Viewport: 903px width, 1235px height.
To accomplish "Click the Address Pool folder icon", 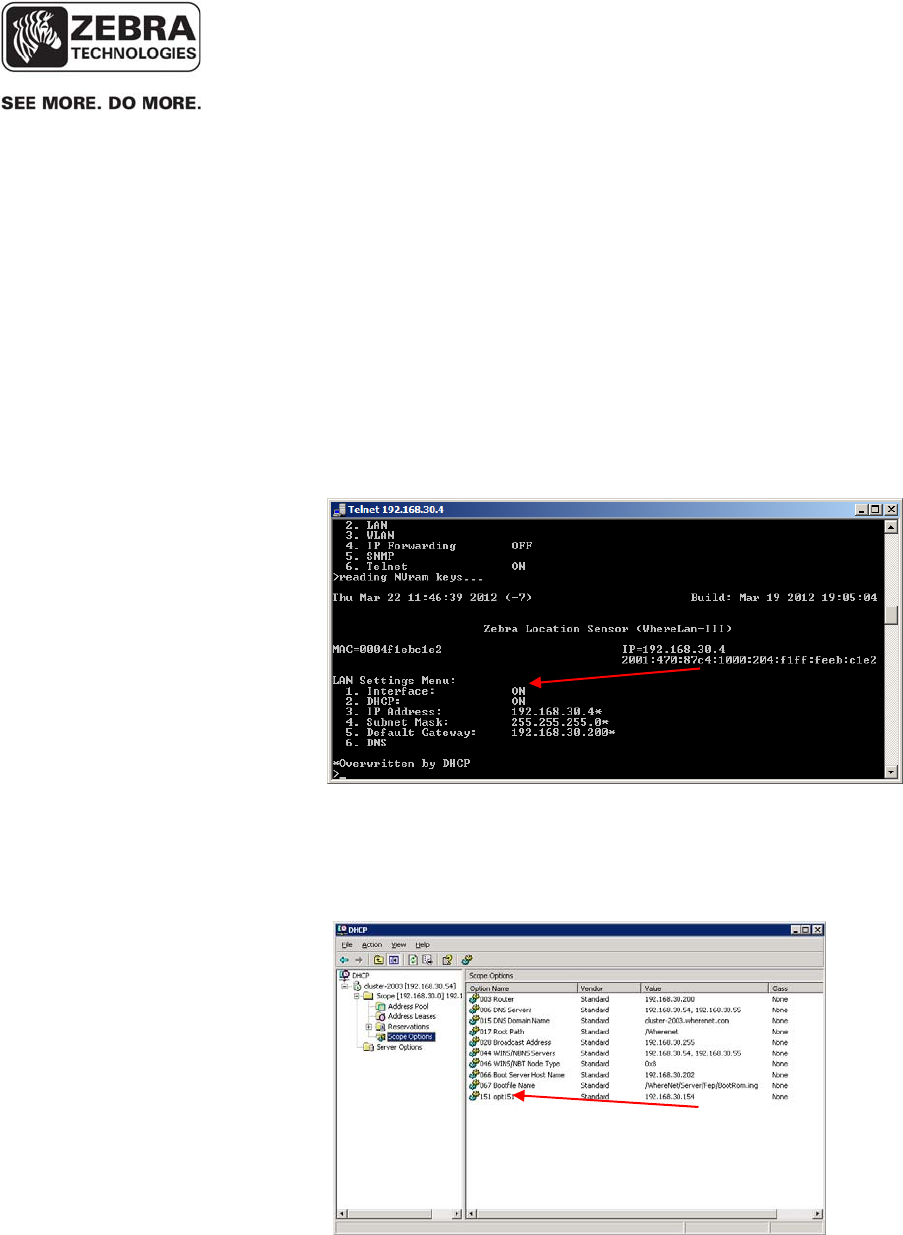I will point(380,1006).
